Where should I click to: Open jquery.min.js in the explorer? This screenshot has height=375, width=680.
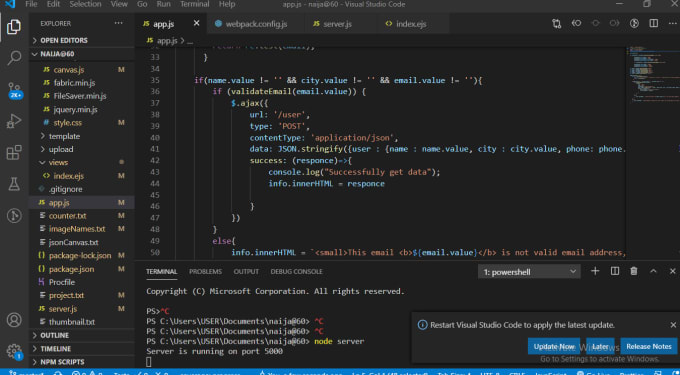pyautogui.click(x=75, y=110)
